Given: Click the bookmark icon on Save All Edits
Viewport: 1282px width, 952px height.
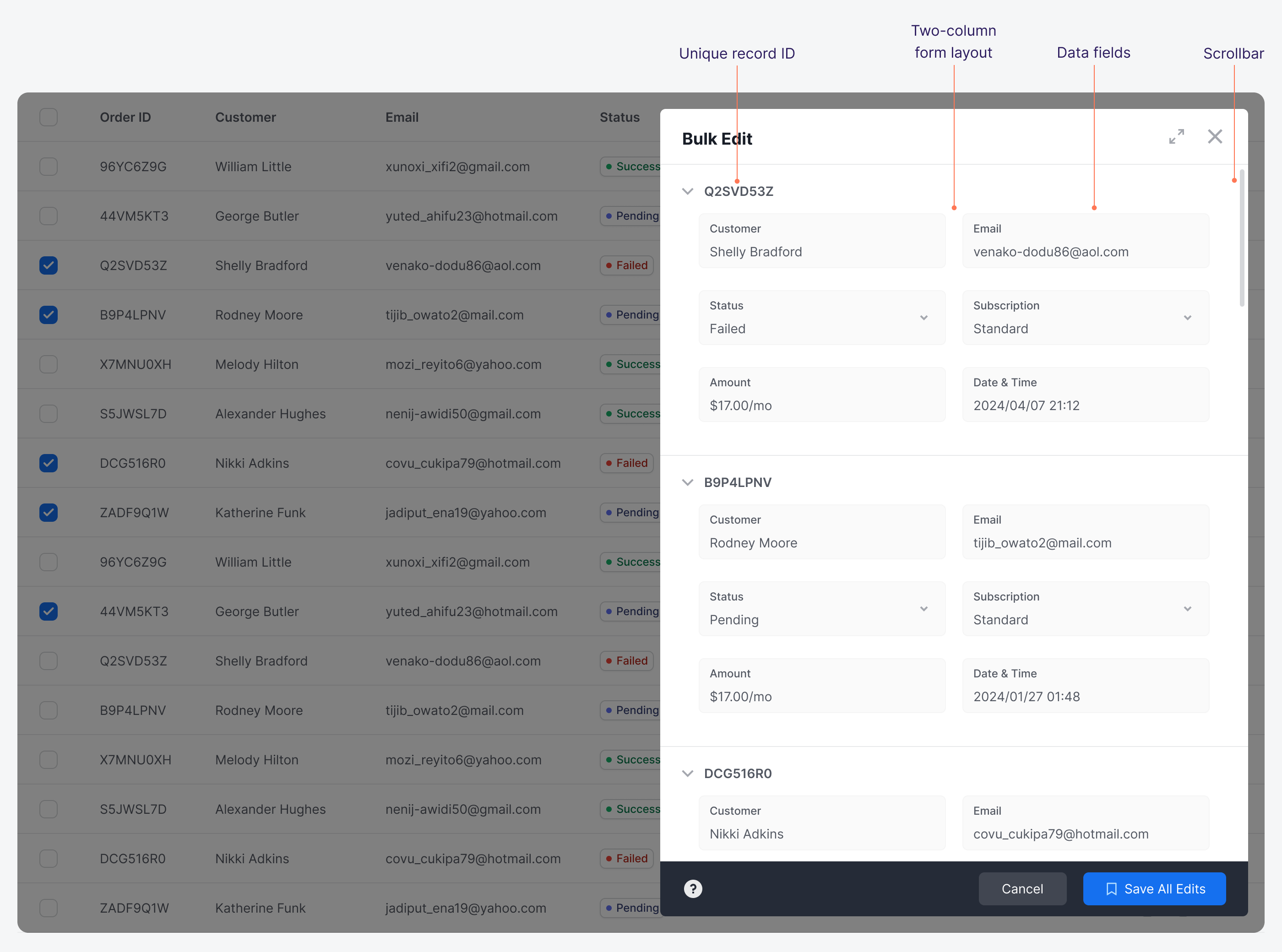Looking at the screenshot, I should tap(1111, 889).
